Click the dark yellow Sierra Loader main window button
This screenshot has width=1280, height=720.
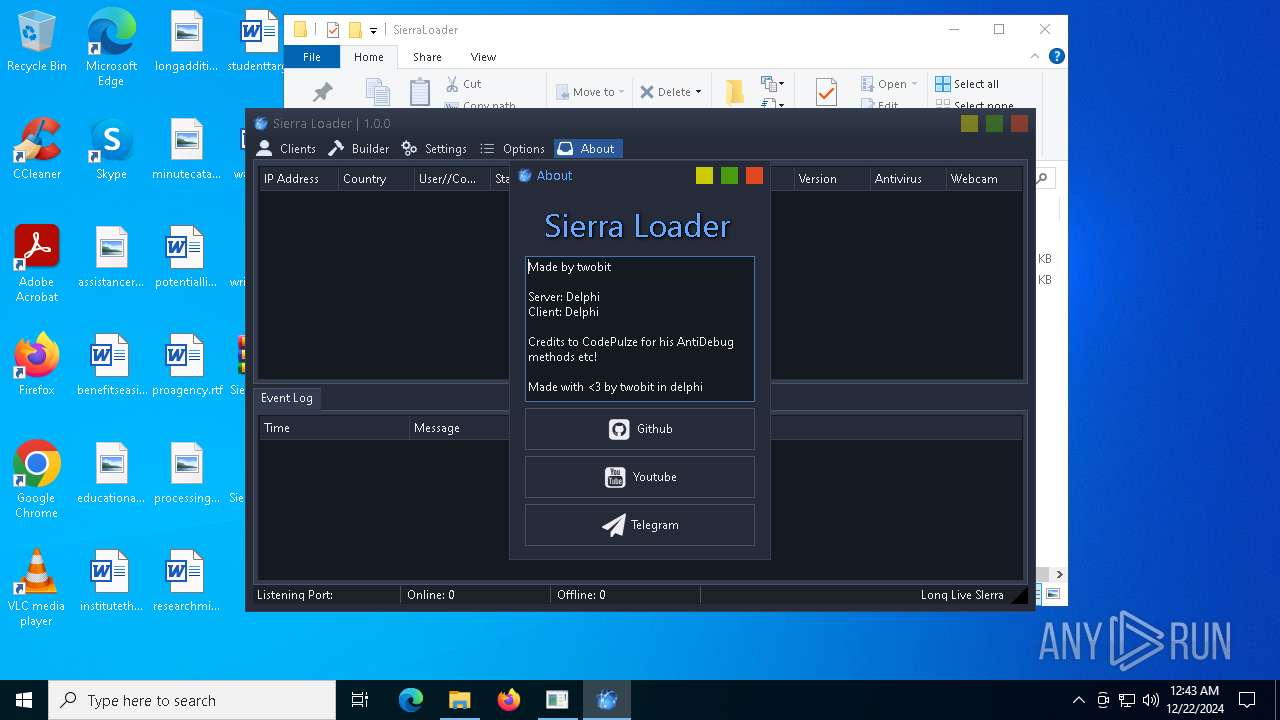969,124
